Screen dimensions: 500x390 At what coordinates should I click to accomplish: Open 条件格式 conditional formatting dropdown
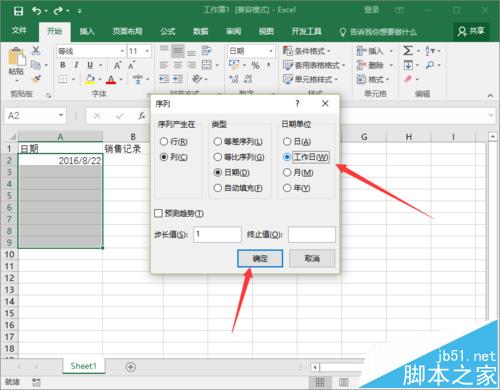tap(307, 51)
